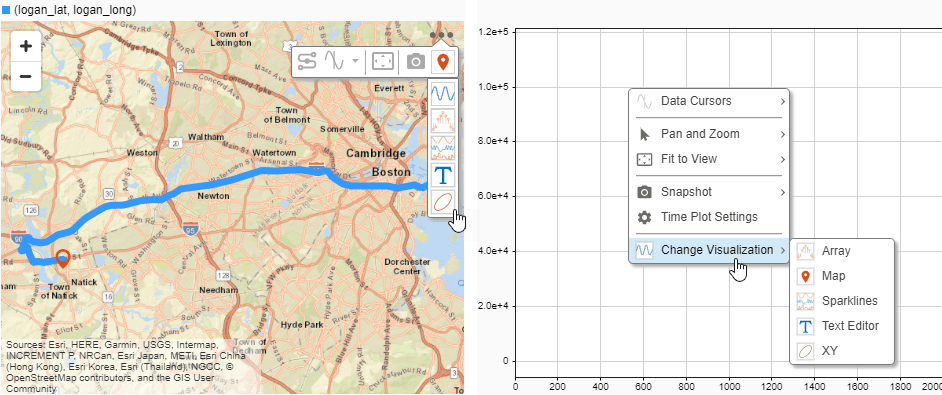The image size is (942, 395).
Task: Select Array in visualization submenu
Action: 842,251
